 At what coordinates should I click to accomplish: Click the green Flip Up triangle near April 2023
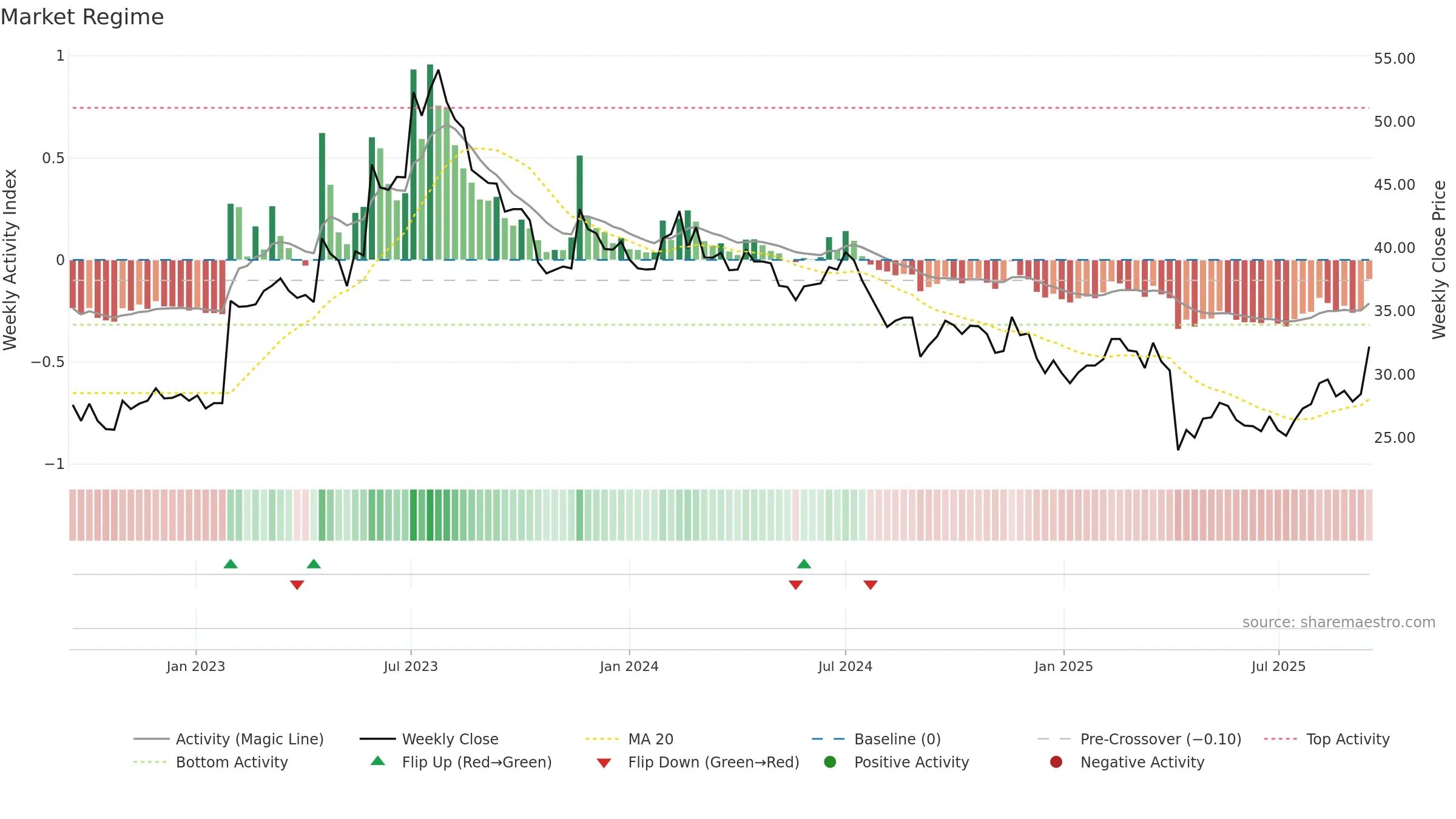click(x=314, y=564)
